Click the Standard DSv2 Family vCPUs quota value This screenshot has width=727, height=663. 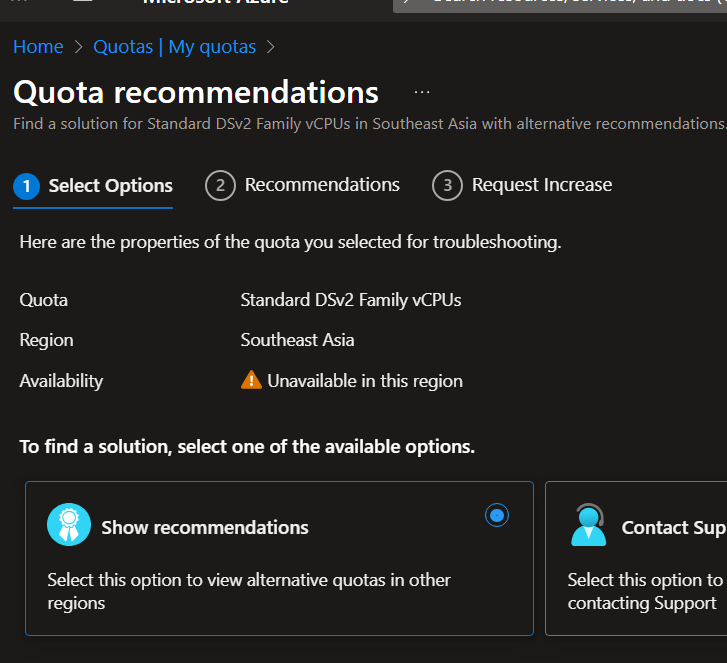coord(351,300)
